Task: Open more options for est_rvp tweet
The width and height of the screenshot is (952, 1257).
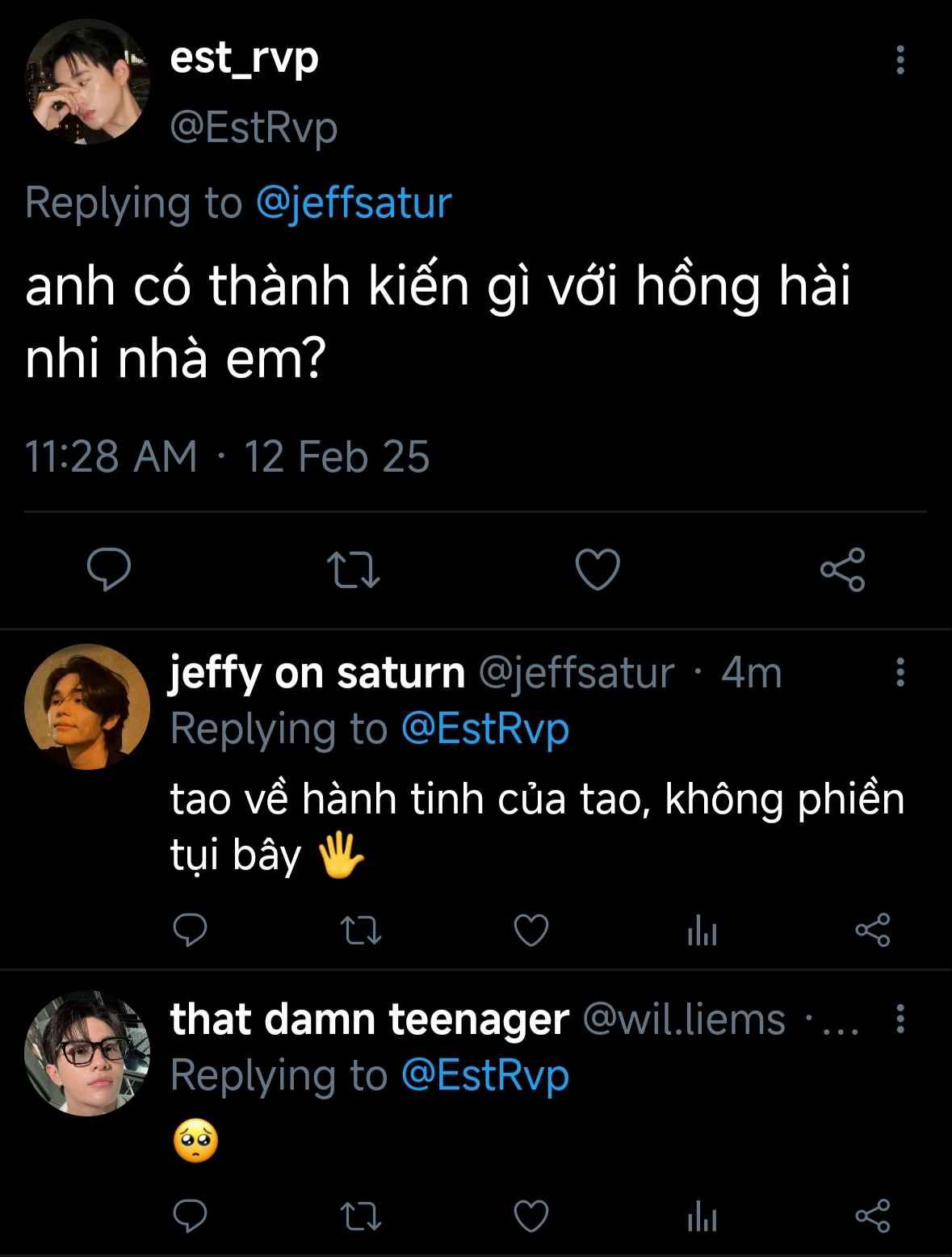Action: click(900, 61)
